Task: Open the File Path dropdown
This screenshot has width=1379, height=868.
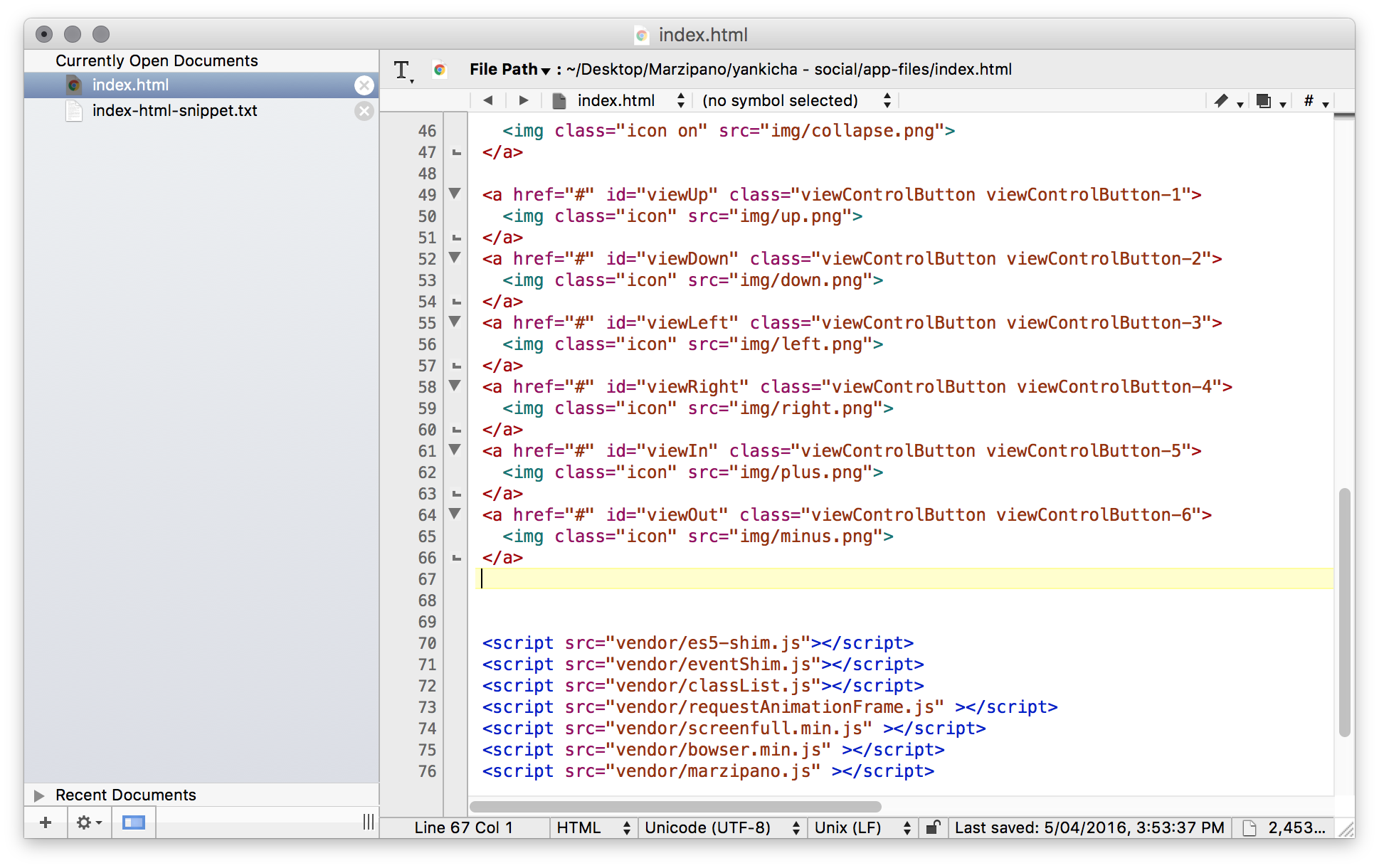Action: [509, 69]
